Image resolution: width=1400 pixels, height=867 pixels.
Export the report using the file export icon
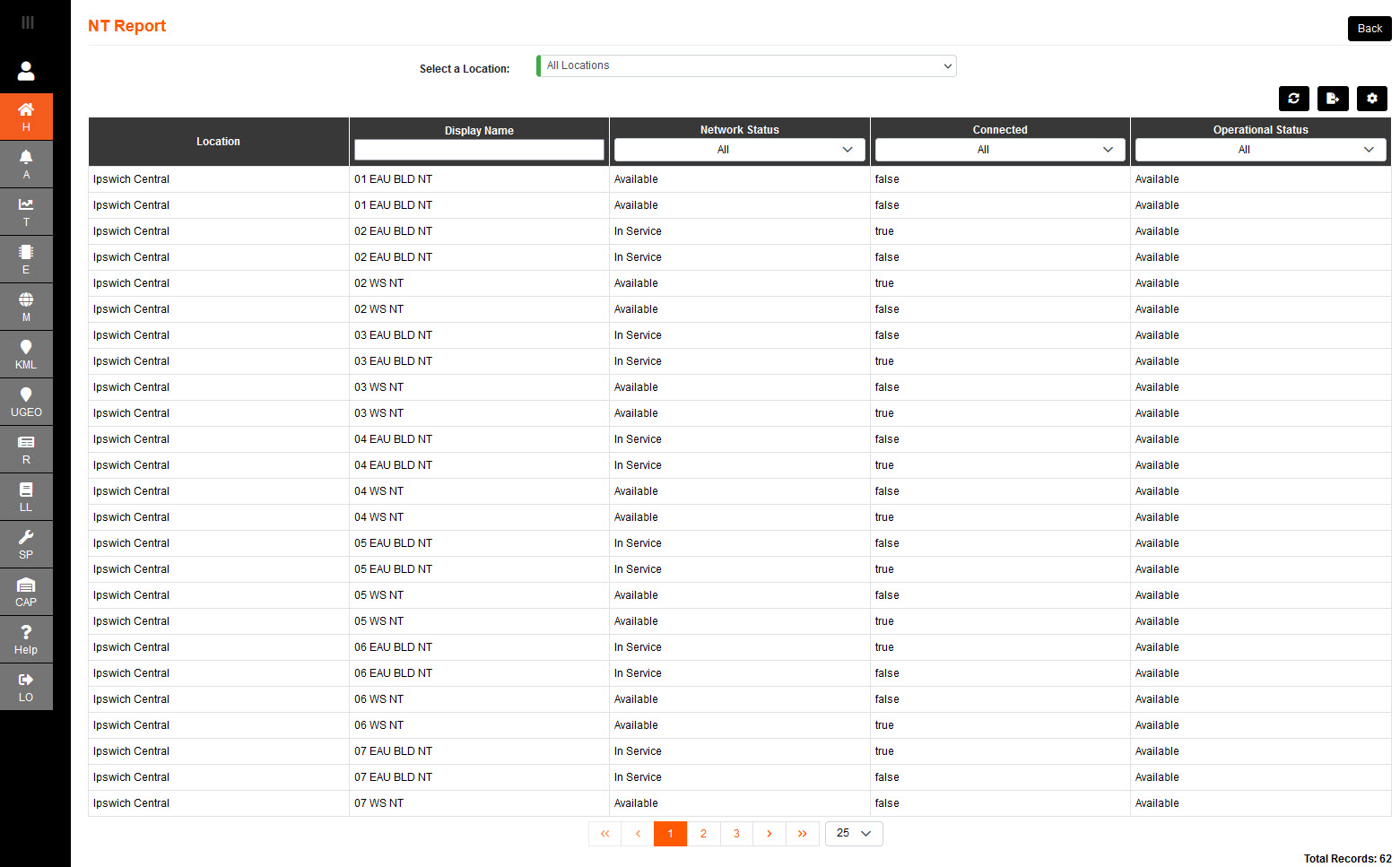tap(1333, 99)
